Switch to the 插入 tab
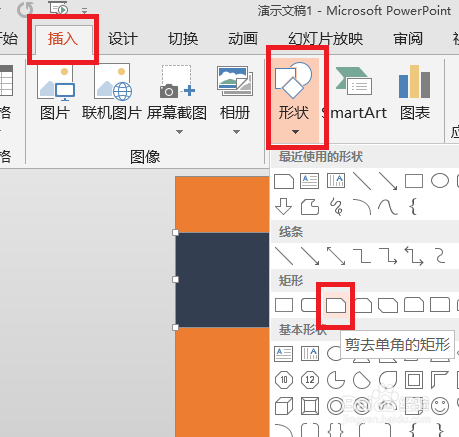Screen dimensions: 459x437 click(63, 39)
